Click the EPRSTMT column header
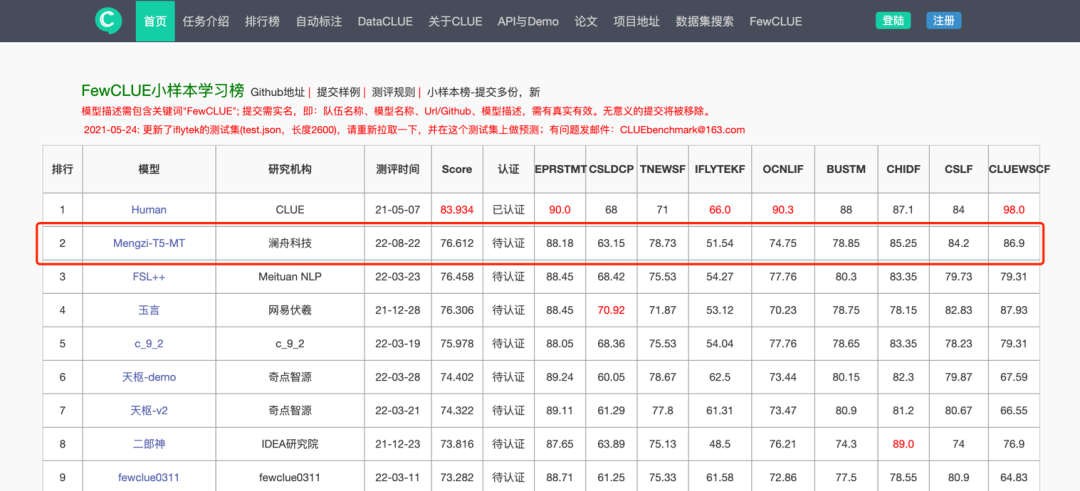Image resolution: width=1080 pixels, height=491 pixels. 559,169
